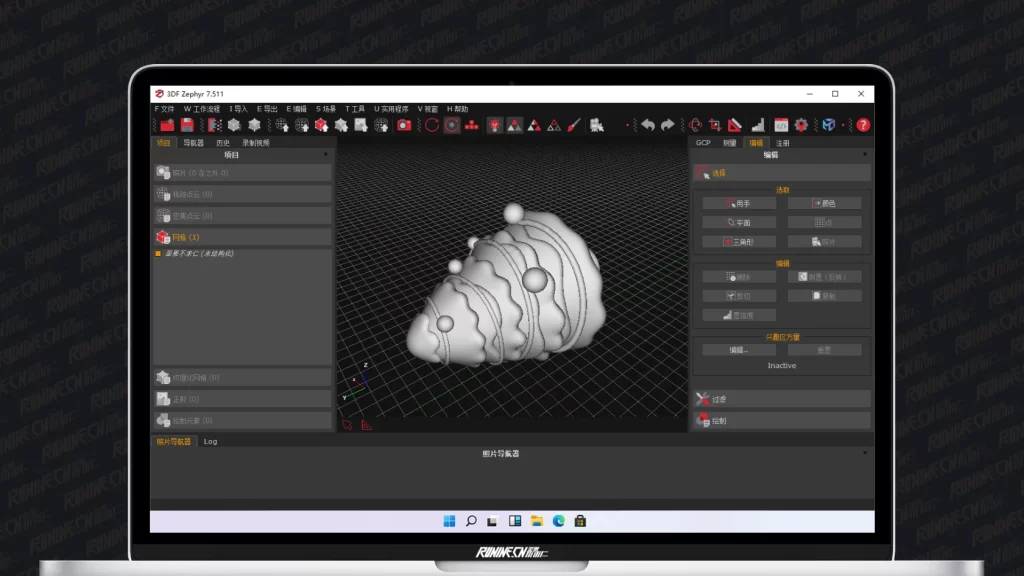Toggle the light bulb lighting button
This screenshot has width=1024, height=576.
[x=494, y=125]
